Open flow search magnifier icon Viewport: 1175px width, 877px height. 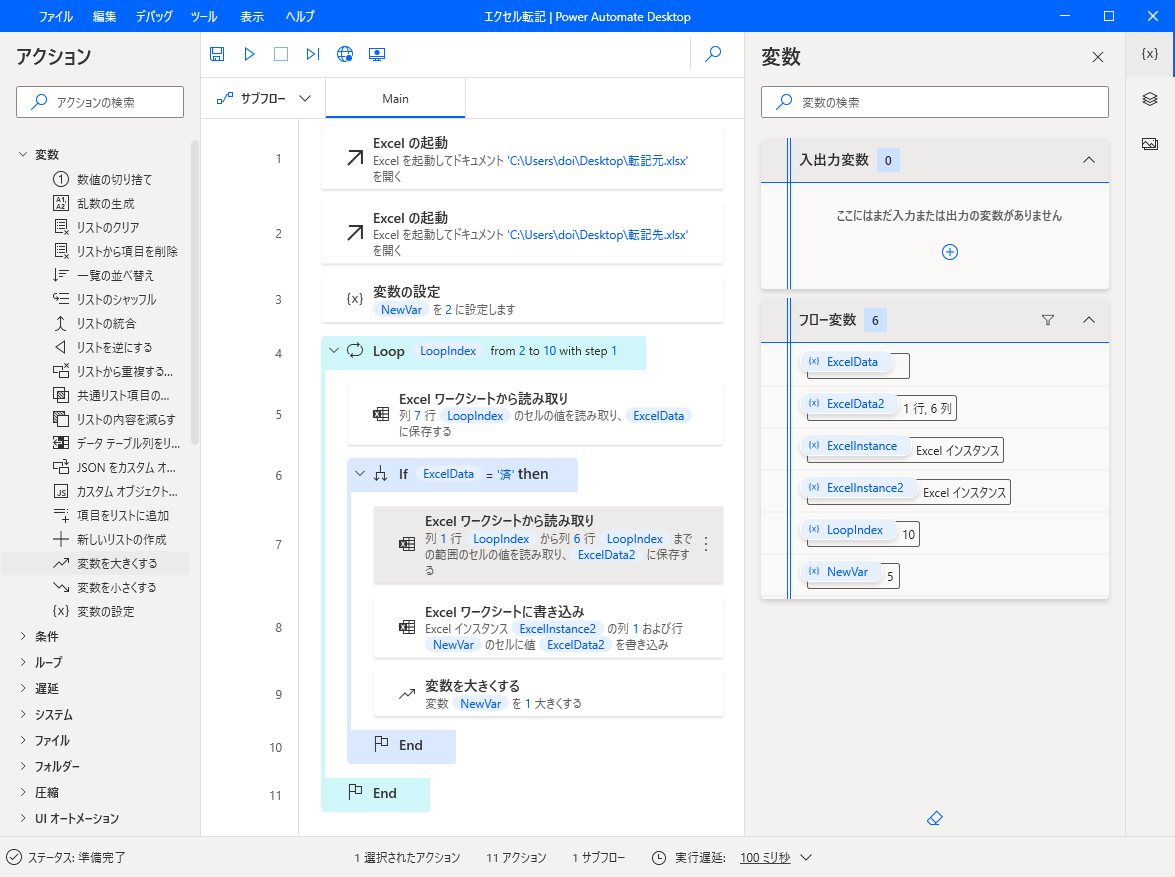(713, 53)
